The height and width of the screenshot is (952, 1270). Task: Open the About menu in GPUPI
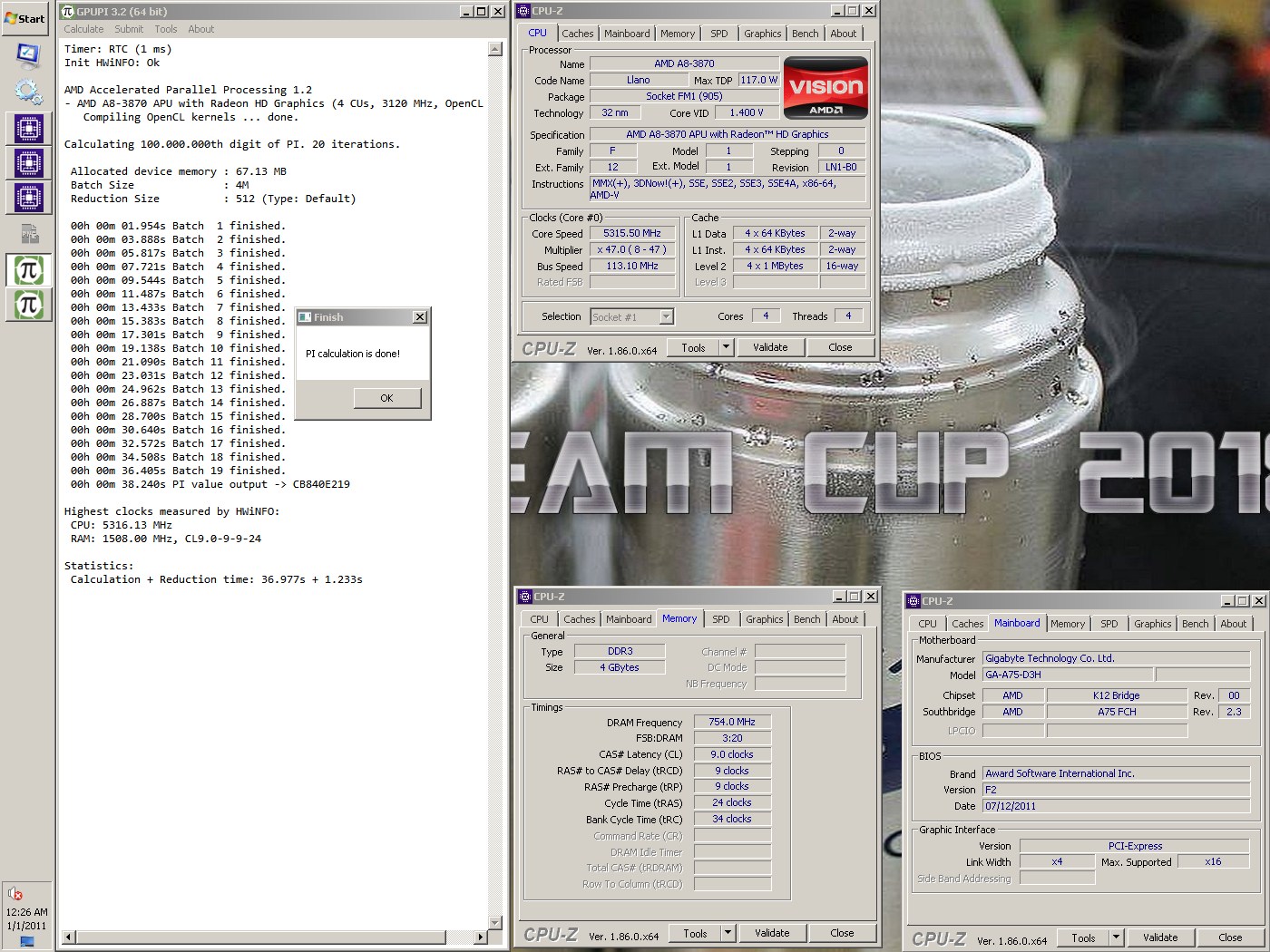201,29
